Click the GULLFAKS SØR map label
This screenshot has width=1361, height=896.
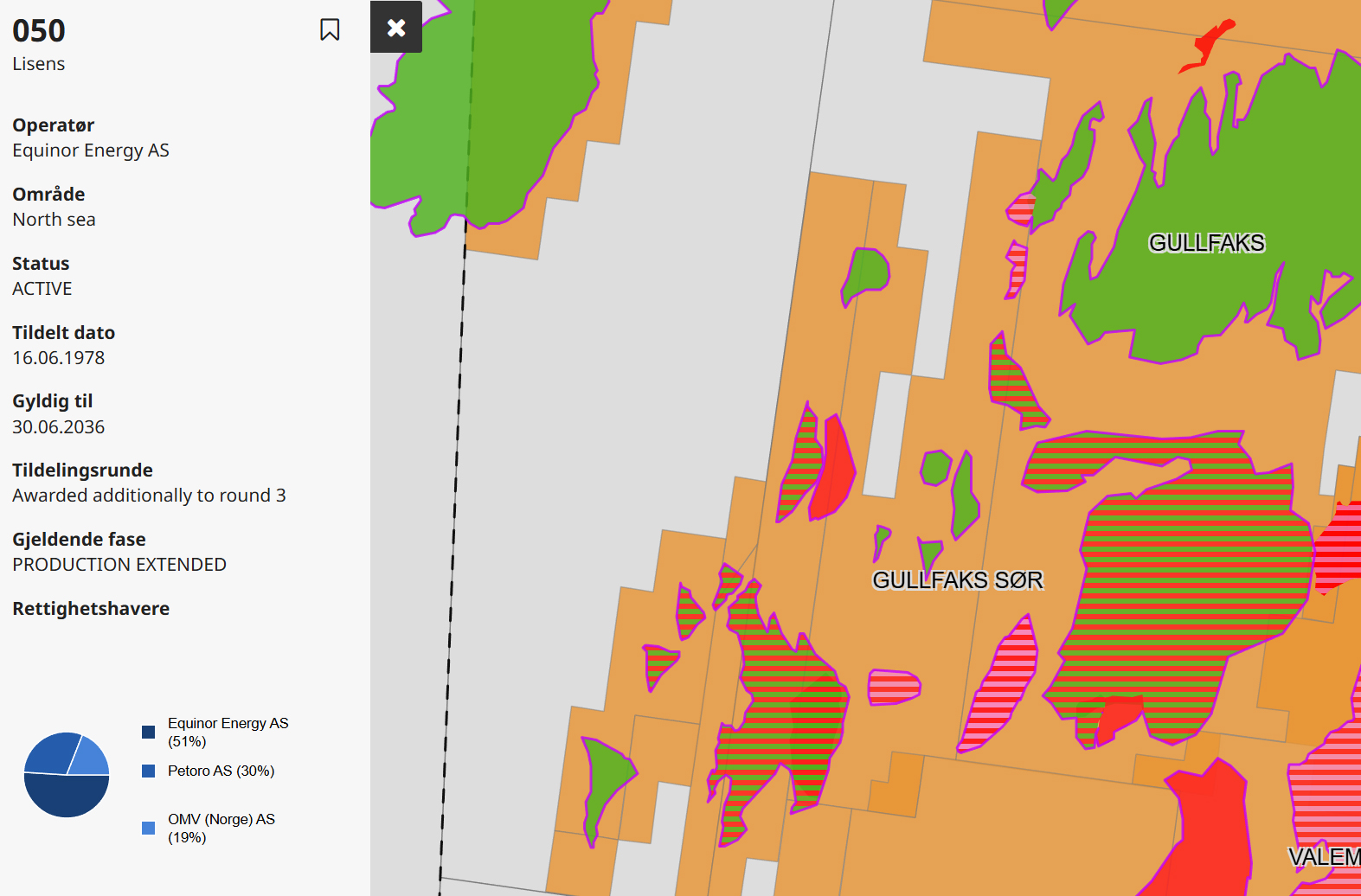957,579
